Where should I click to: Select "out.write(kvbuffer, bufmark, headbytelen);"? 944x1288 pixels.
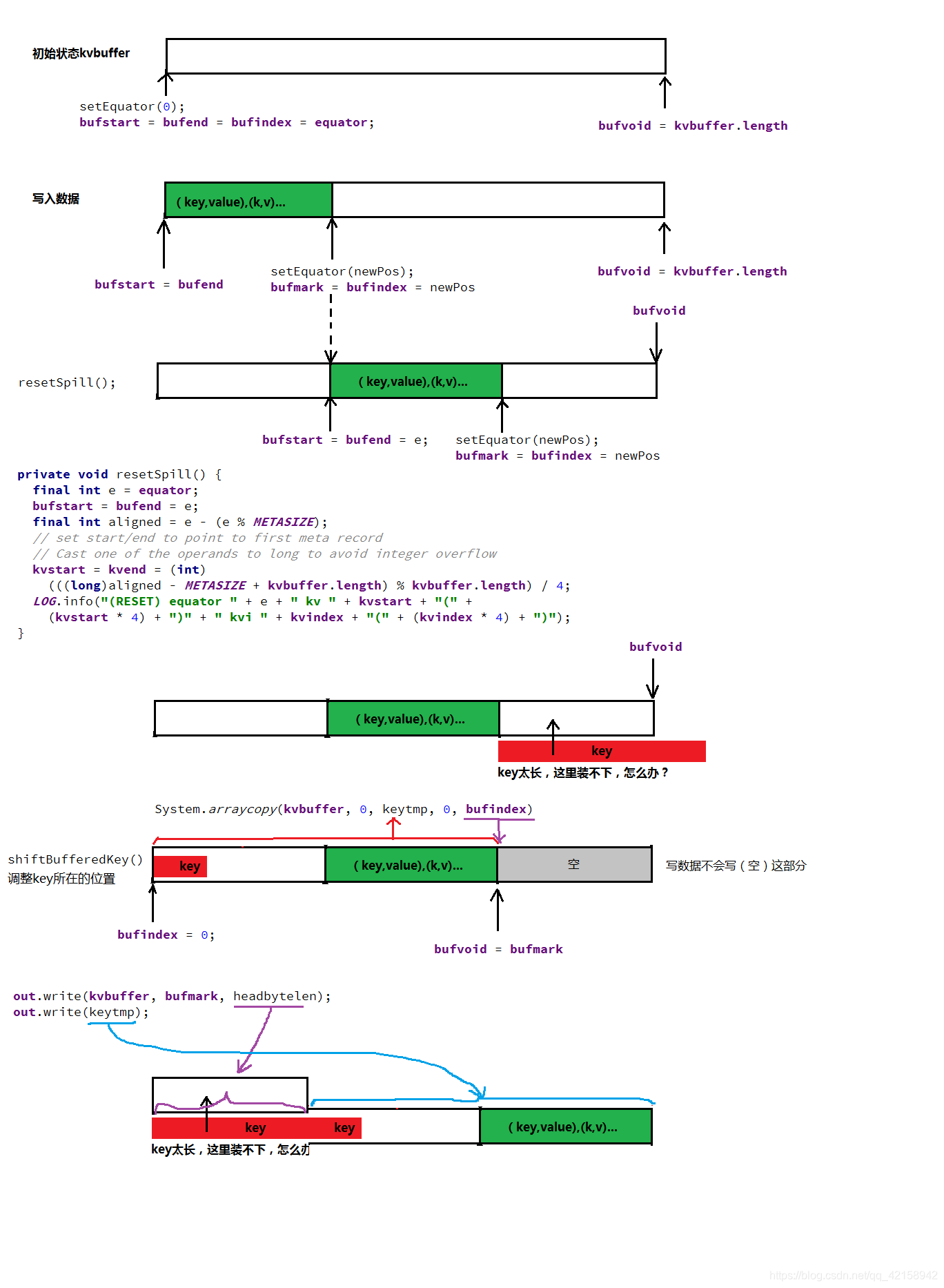(172, 996)
